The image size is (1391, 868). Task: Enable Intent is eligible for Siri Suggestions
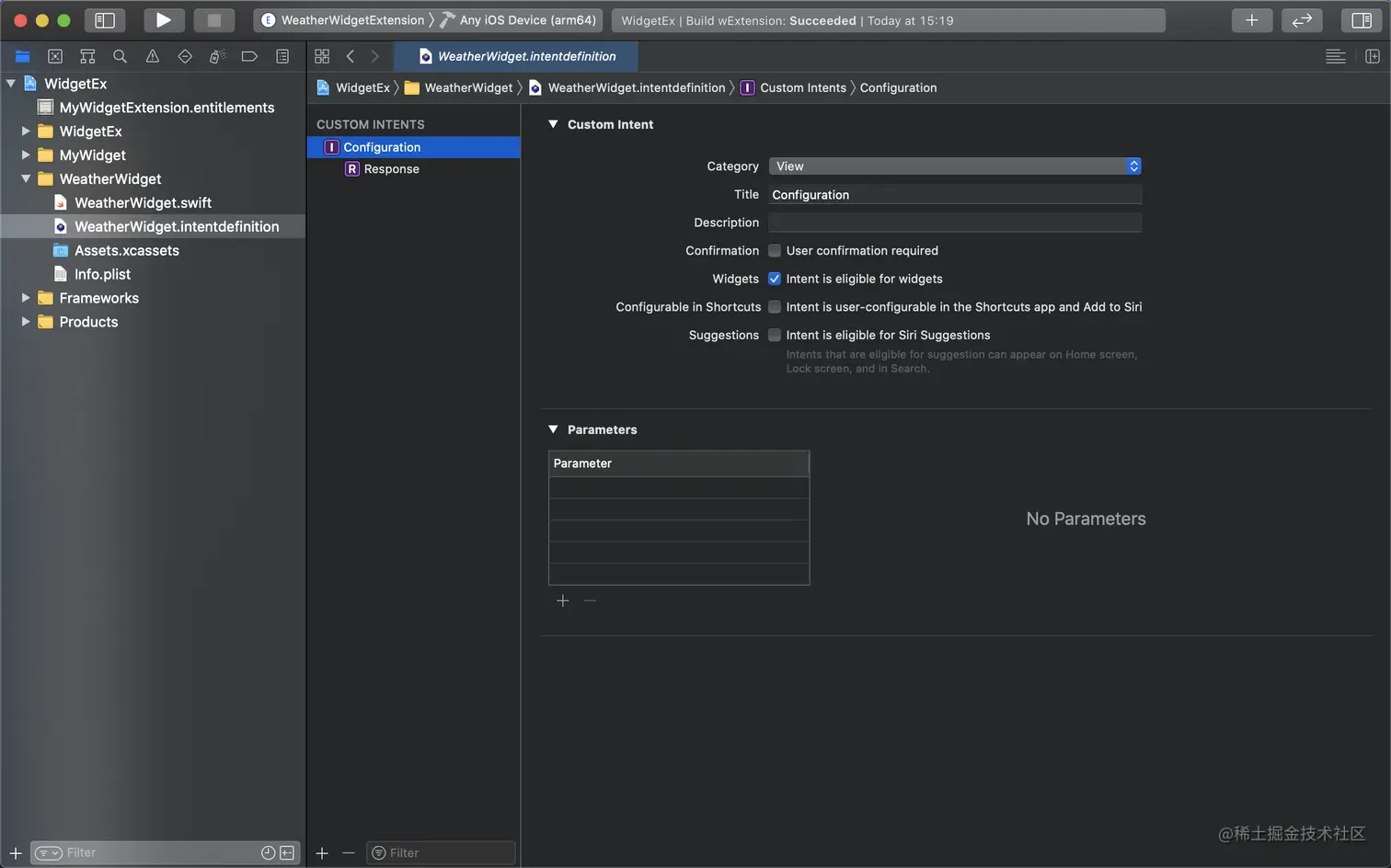(775, 336)
